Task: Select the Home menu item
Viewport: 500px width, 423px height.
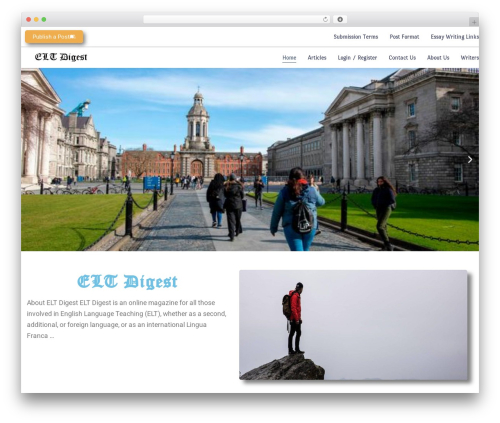Action: click(x=289, y=58)
